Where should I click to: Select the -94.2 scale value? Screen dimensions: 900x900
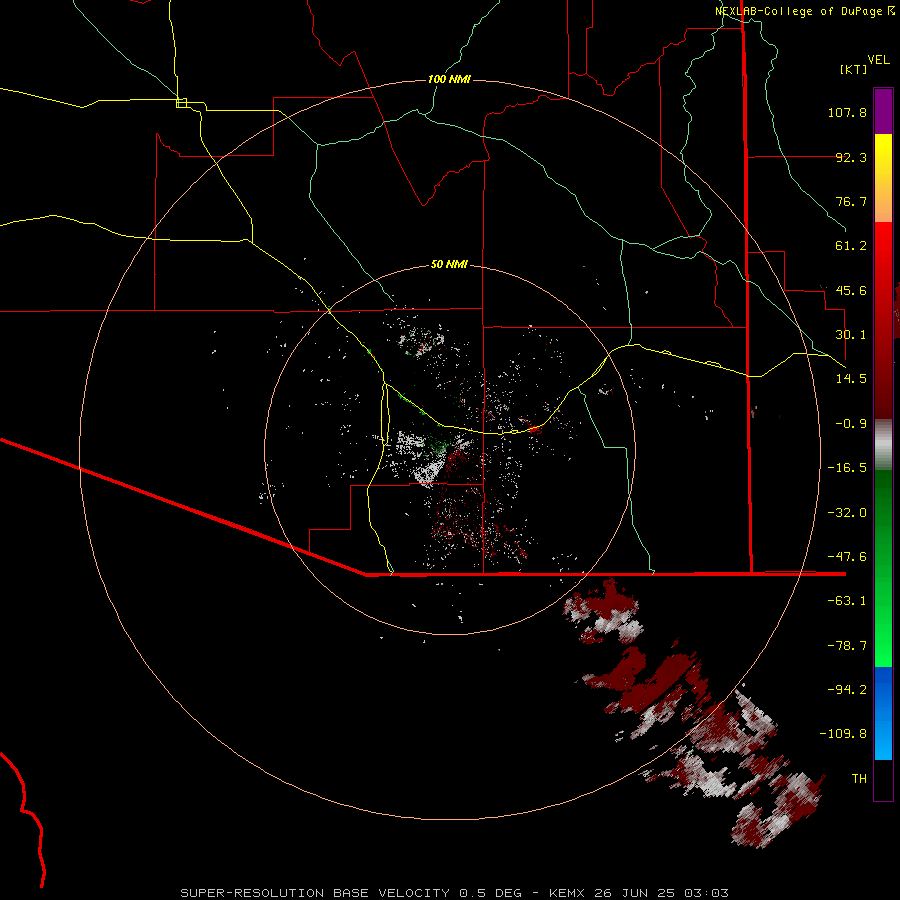point(847,690)
